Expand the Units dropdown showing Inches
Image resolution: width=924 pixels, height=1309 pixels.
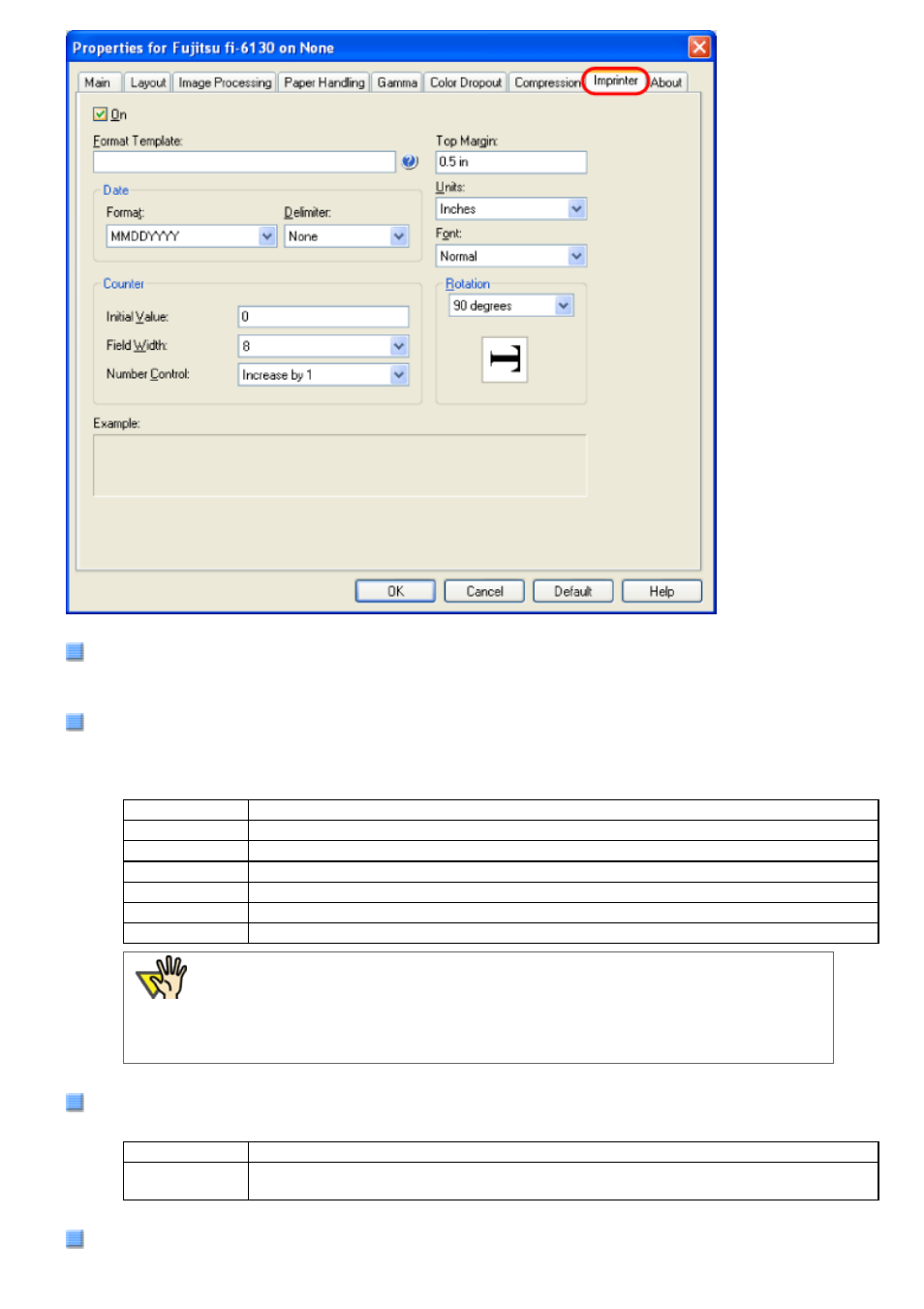coord(511,209)
